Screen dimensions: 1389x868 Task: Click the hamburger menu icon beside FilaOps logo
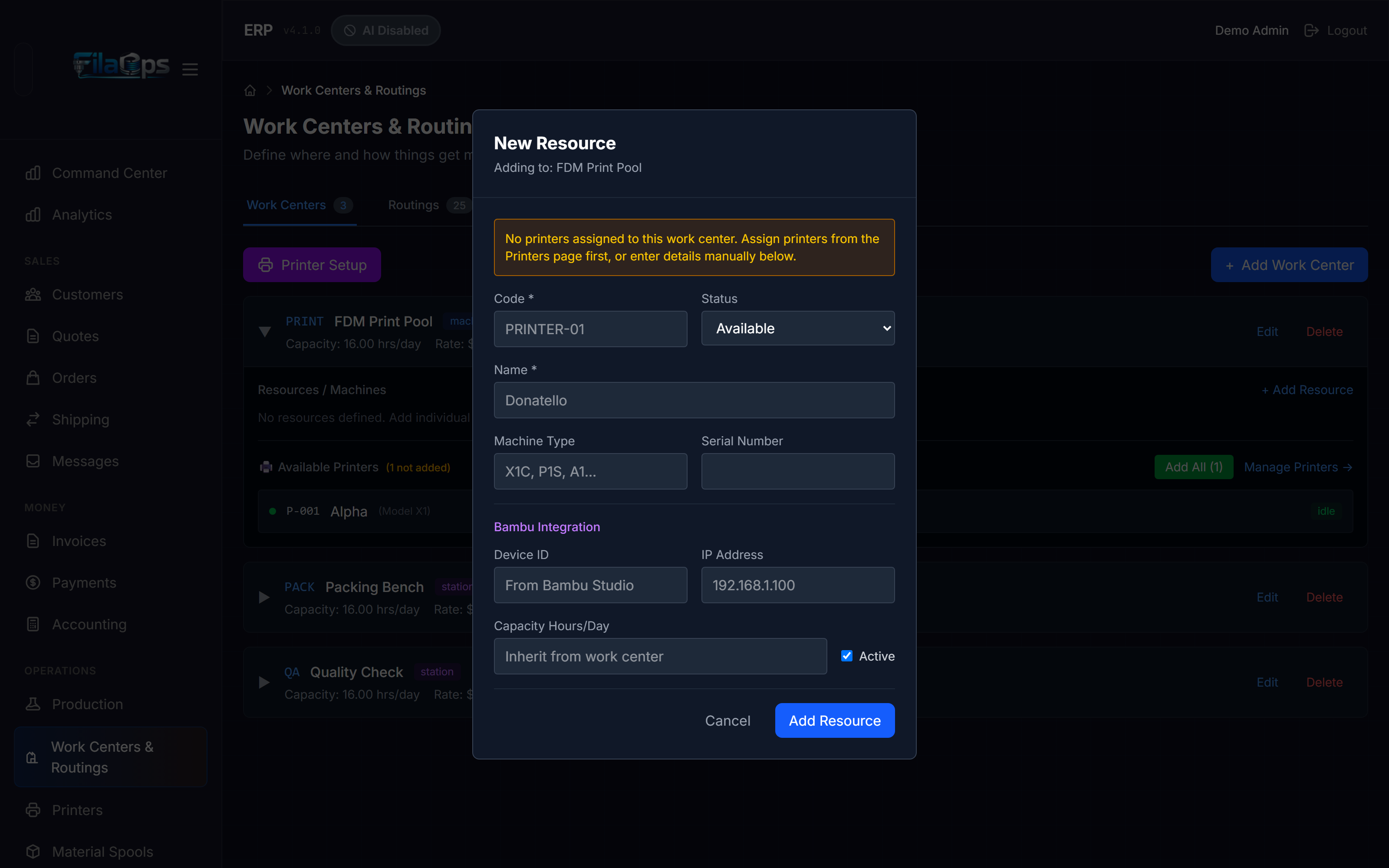190,69
